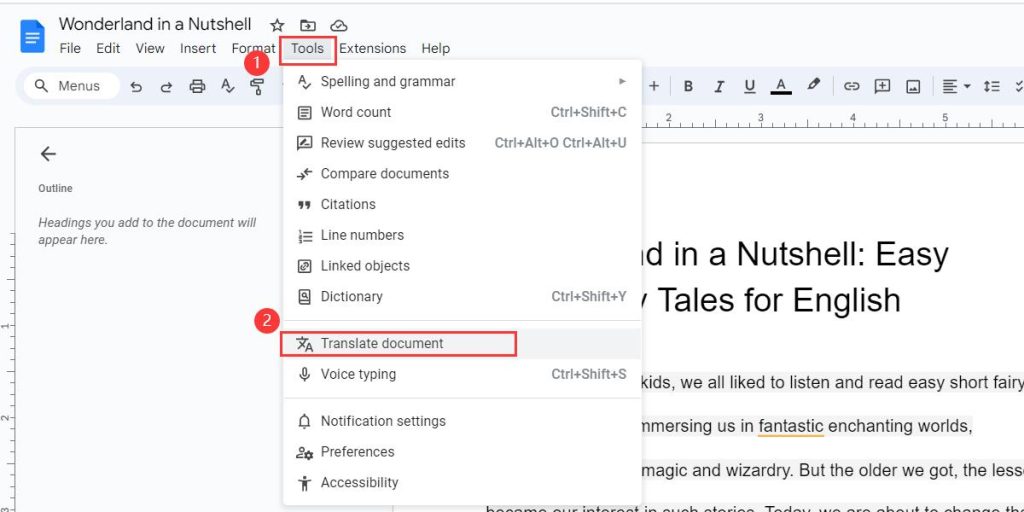This screenshot has width=1024, height=512.
Task: Click the Add comment icon
Action: [882, 86]
